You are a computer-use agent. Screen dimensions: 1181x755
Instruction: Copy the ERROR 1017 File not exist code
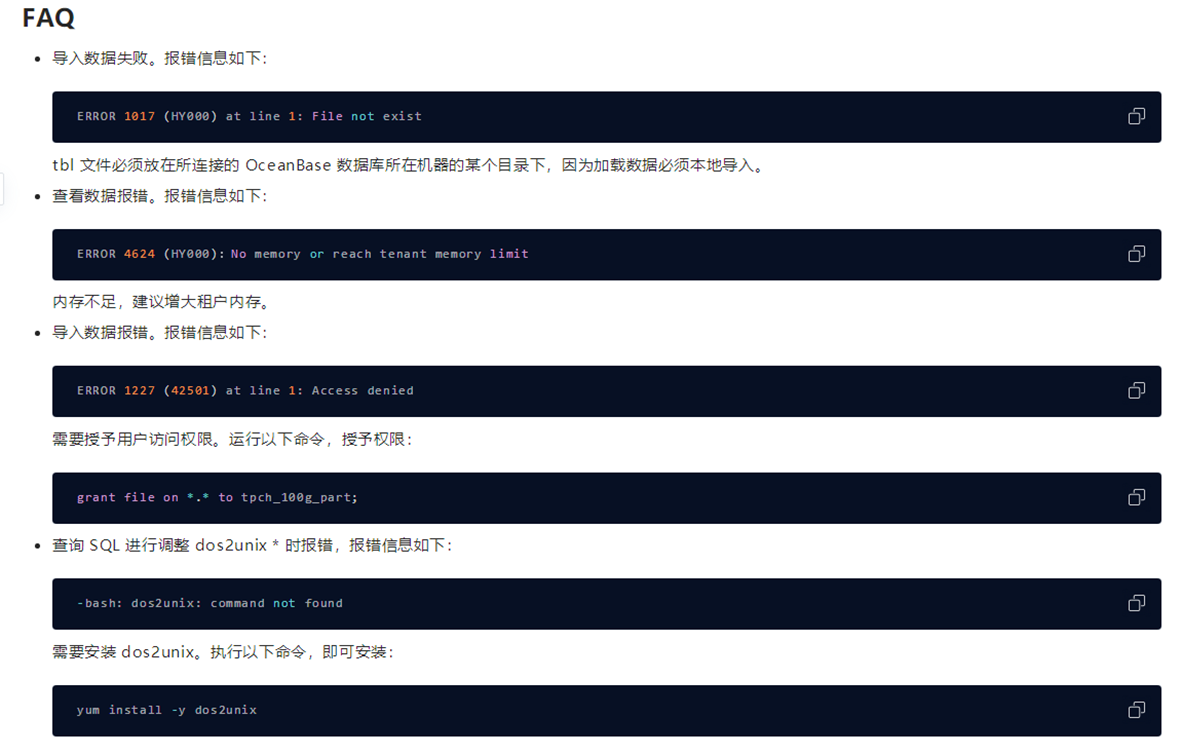[1136, 116]
